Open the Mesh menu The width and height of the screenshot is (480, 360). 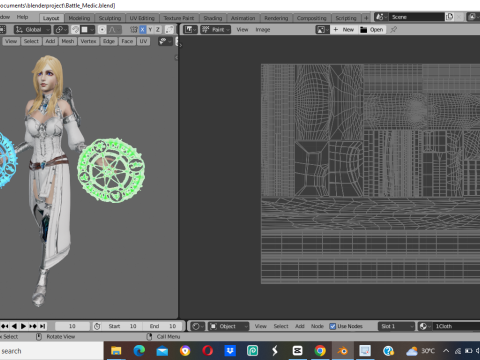tap(68, 41)
